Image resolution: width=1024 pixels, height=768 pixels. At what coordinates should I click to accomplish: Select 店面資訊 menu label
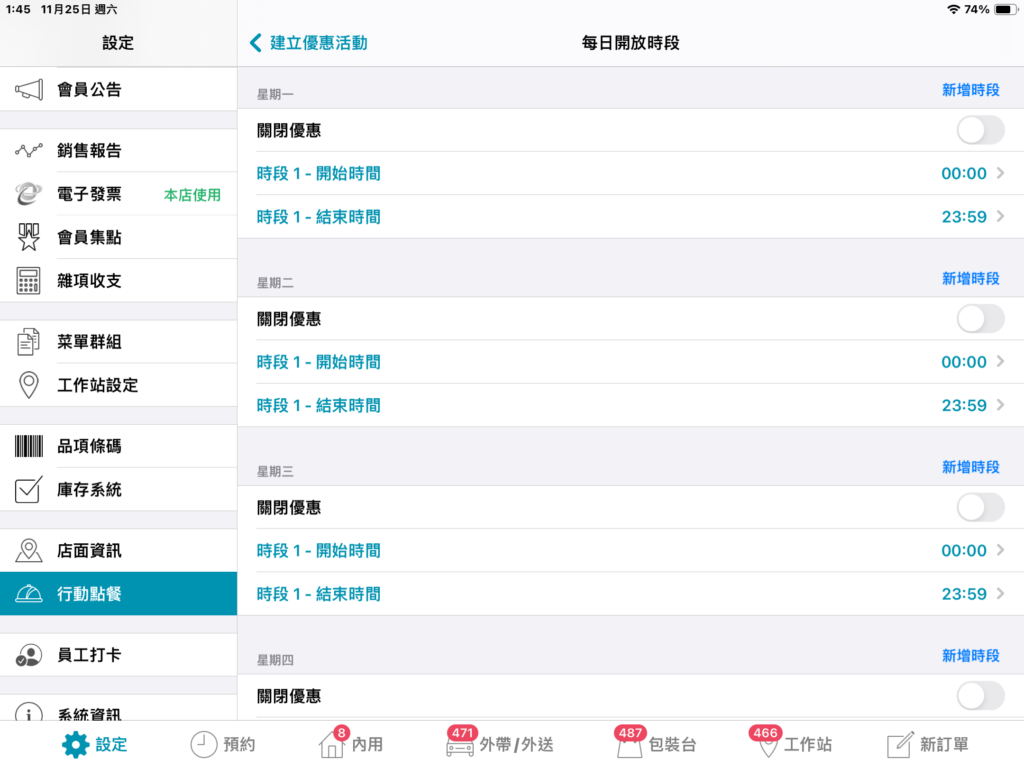point(89,551)
